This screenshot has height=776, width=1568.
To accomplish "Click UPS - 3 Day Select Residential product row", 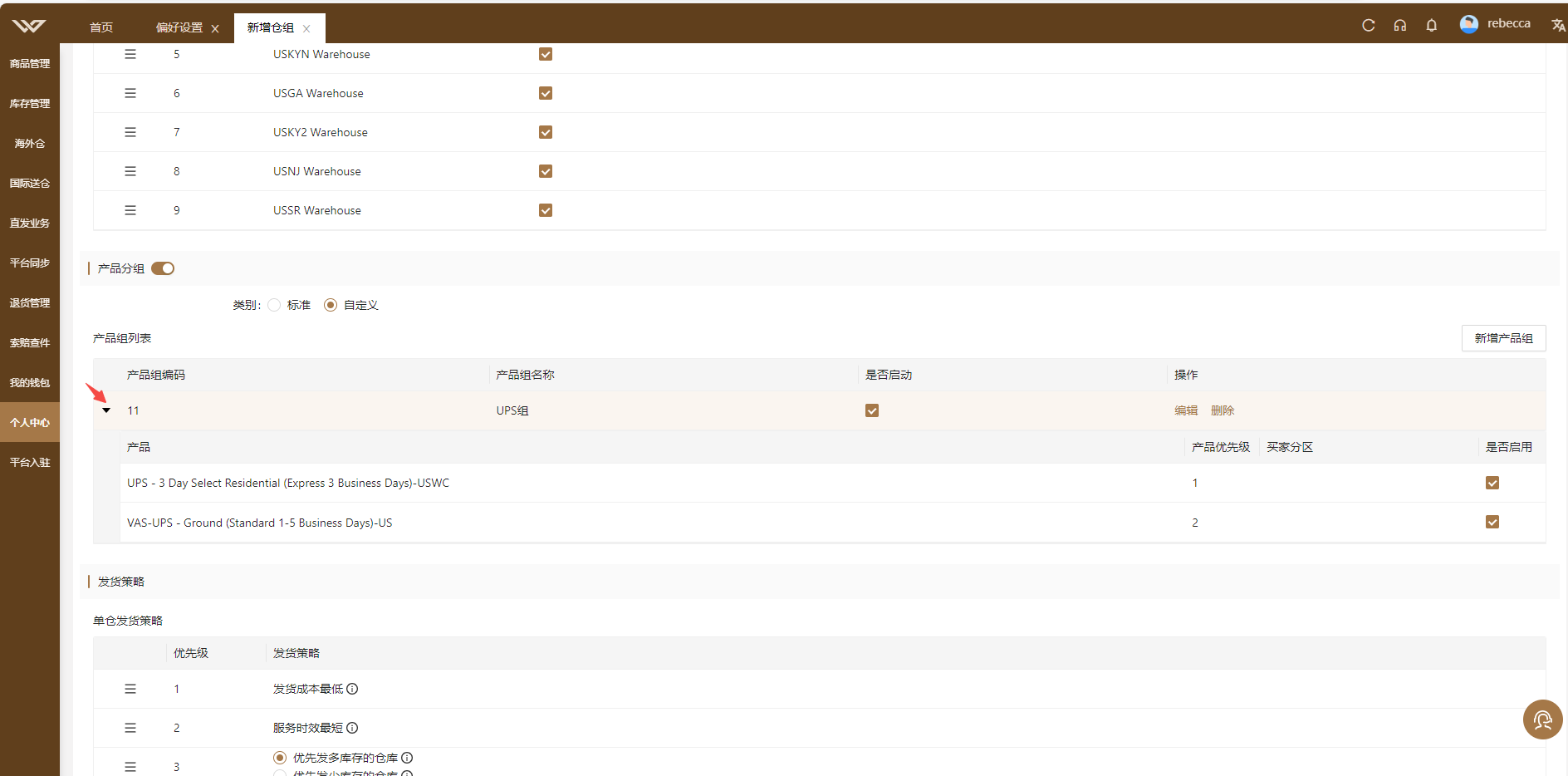I will coord(833,483).
